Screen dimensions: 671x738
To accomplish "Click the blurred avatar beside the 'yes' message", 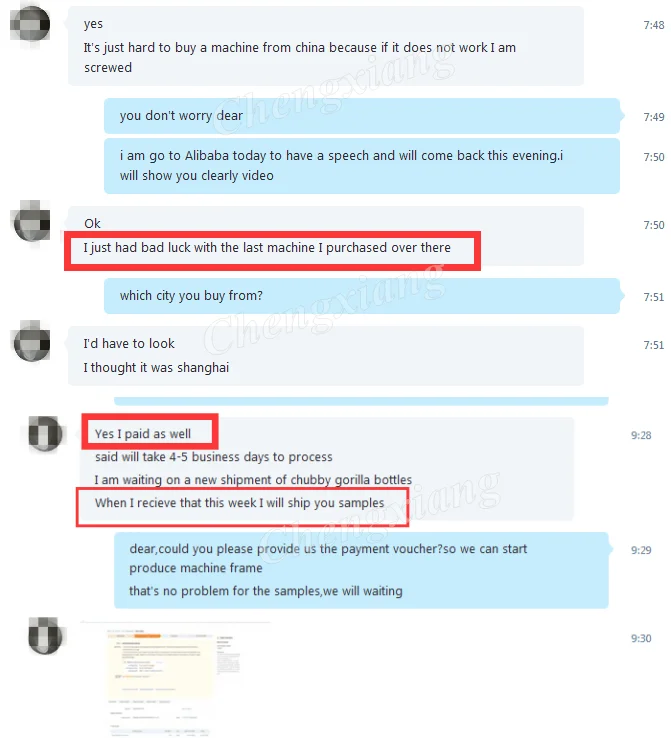I will click(31, 24).
